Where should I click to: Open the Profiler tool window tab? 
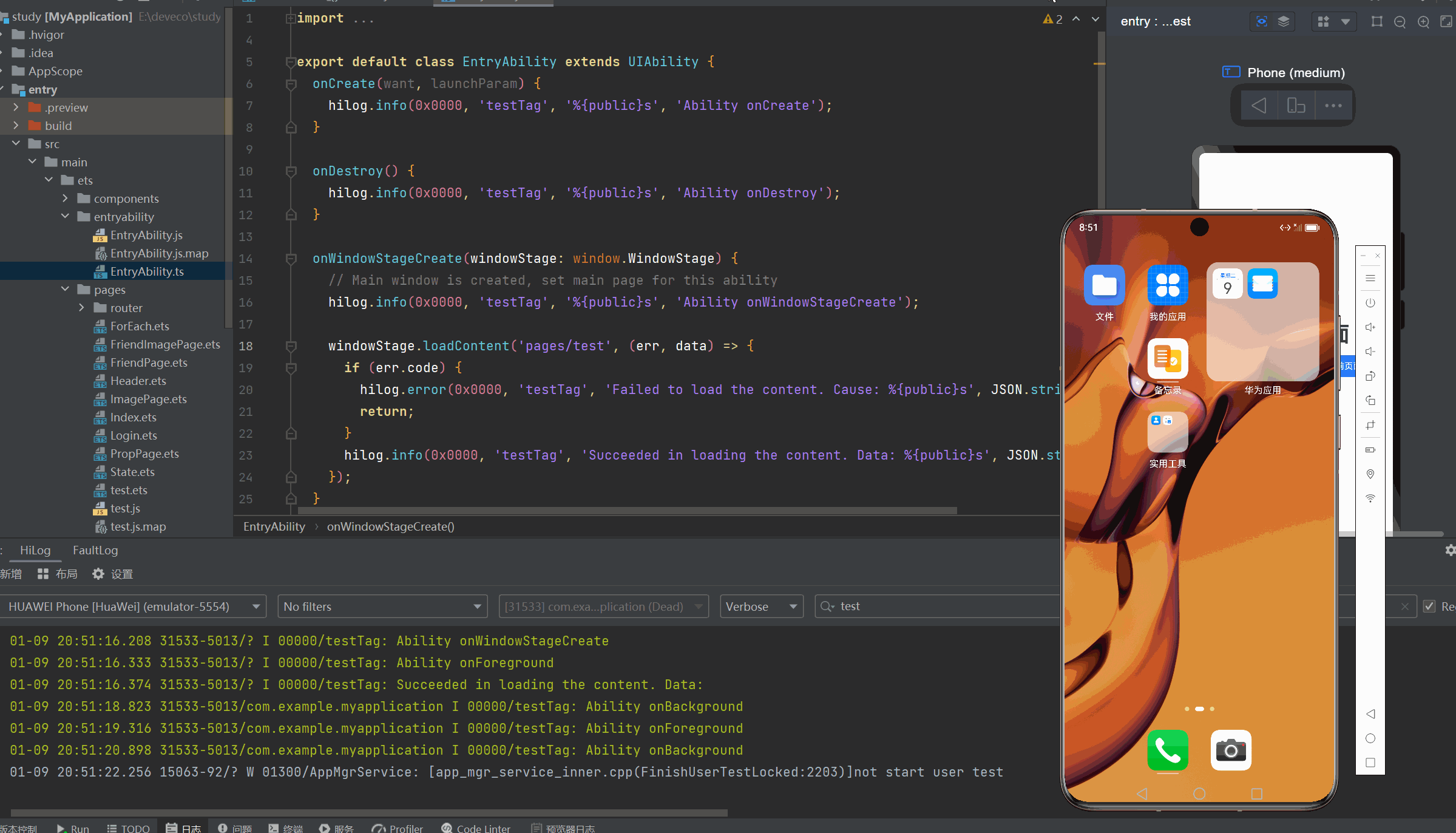tap(398, 828)
